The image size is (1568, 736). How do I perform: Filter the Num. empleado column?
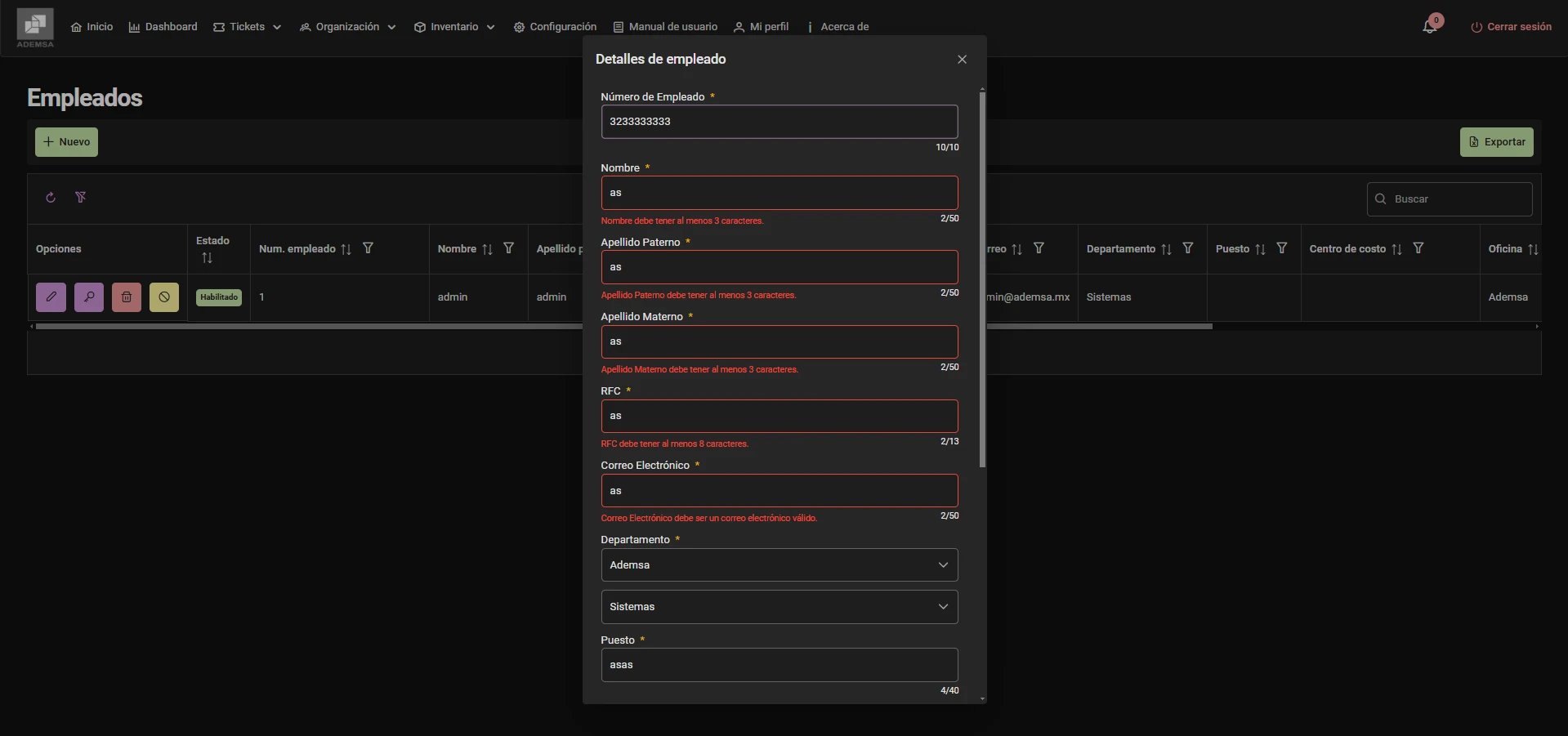(x=368, y=248)
